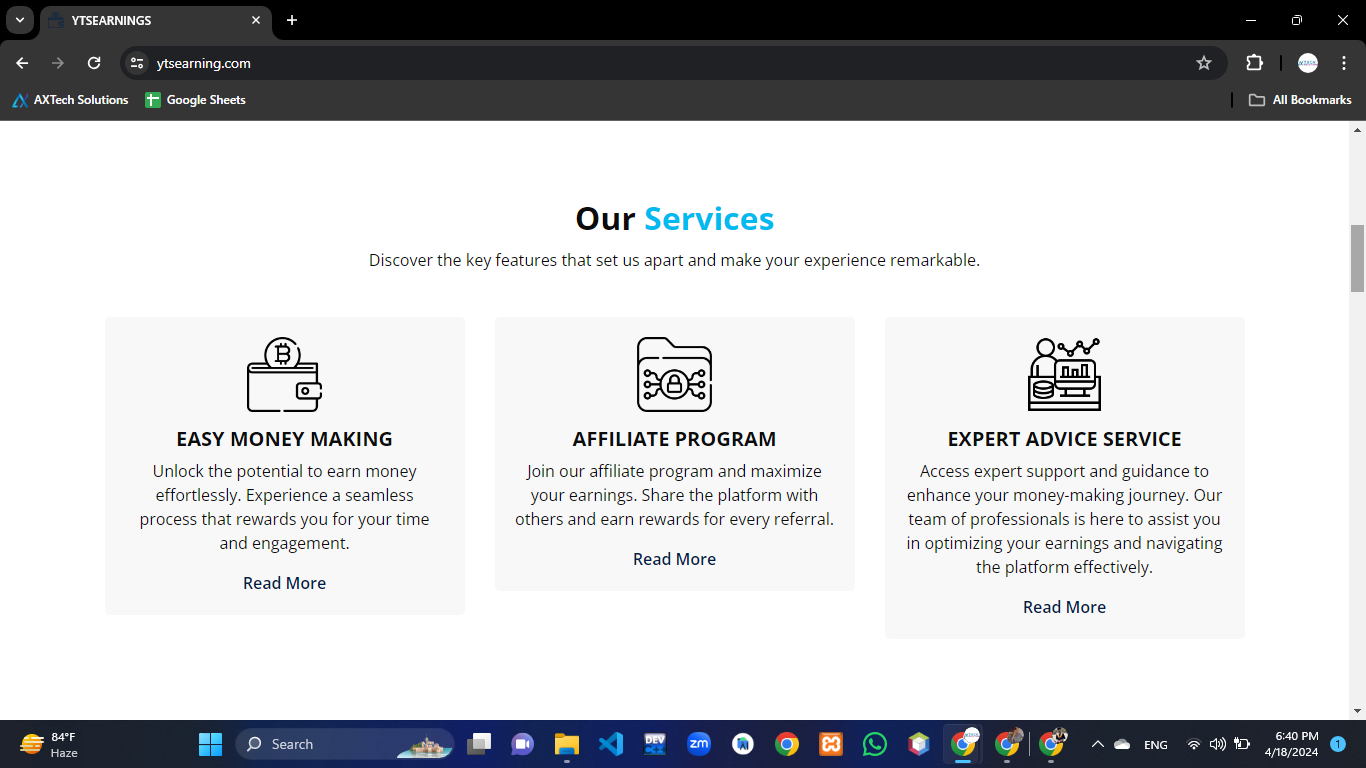Show hidden system tray icons
This screenshot has height=768, width=1366.
[1097, 744]
